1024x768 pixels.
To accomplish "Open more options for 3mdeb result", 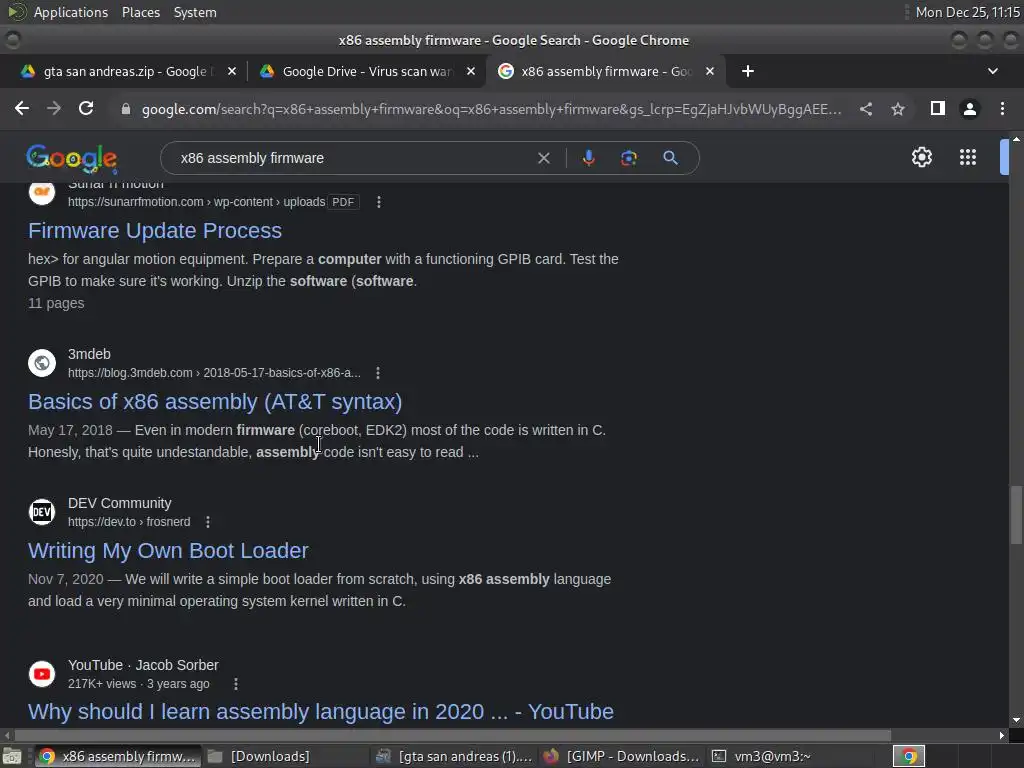I will (378, 373).
